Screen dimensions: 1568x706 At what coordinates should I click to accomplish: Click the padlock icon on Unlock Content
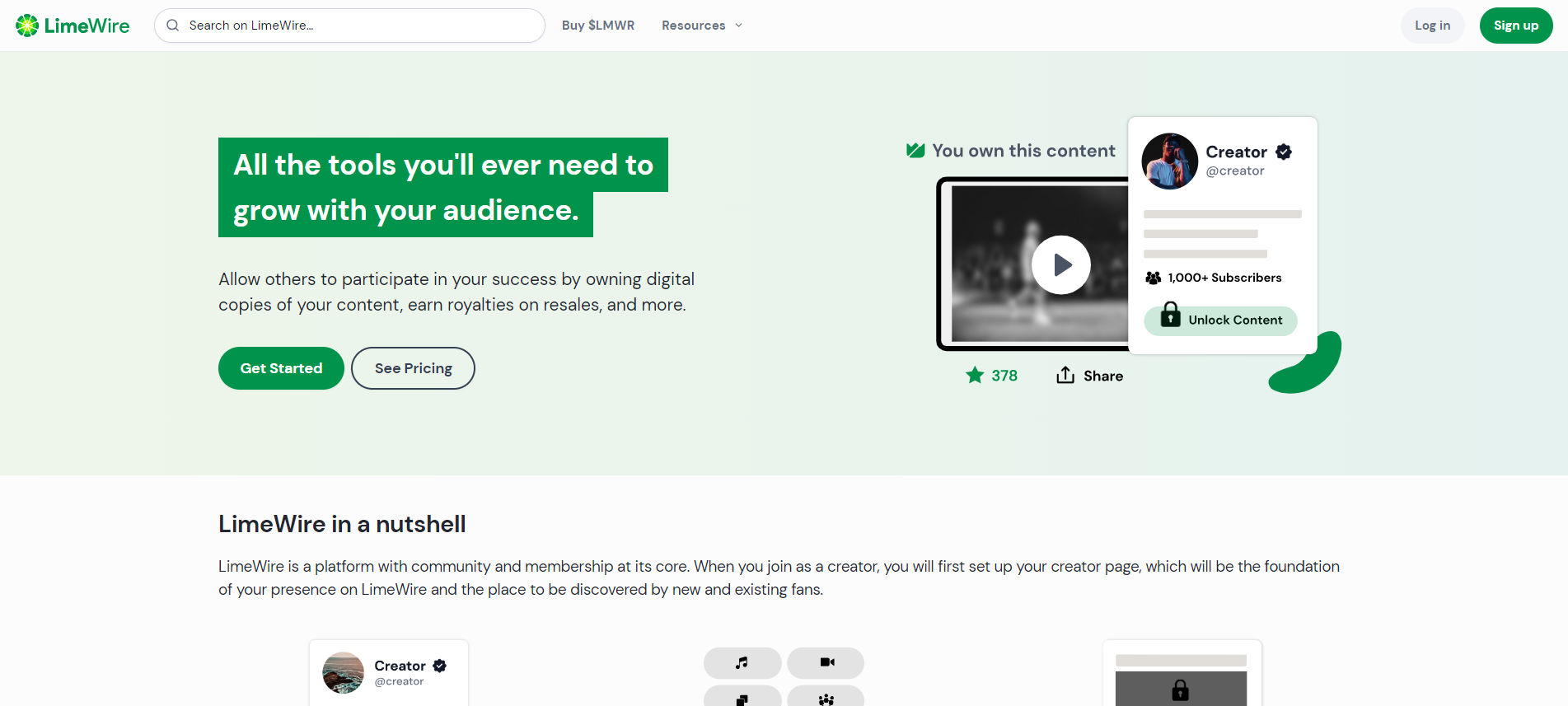click(x=1170, y=316)
